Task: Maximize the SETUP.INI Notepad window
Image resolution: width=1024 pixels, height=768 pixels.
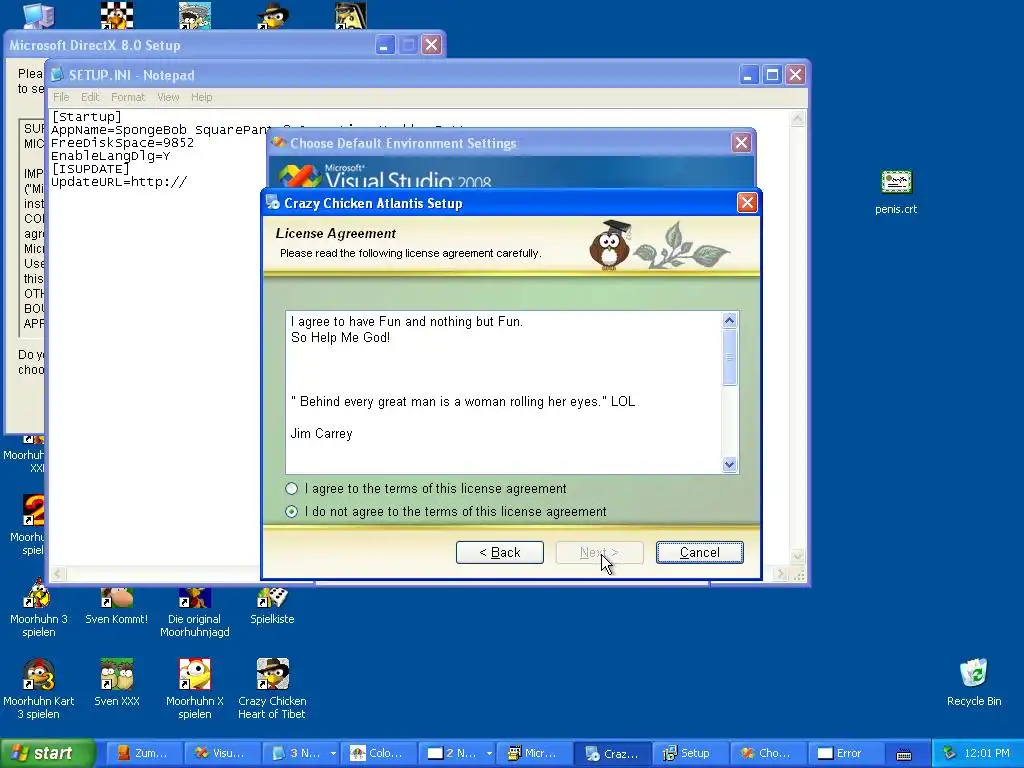Action: click(772, 75)
